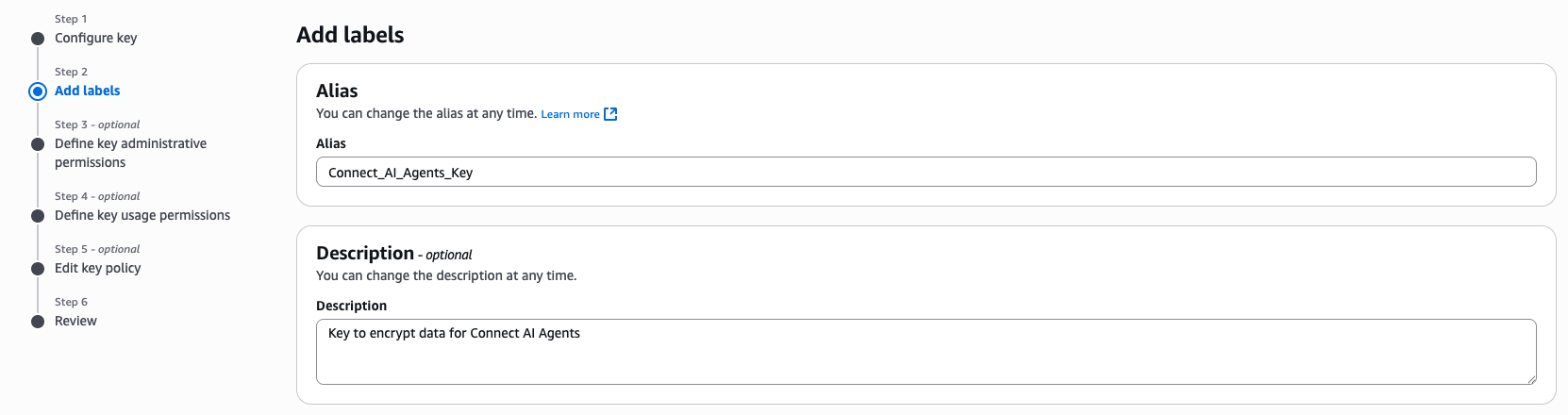Click the Step 3 circle marker
The height and width of the screenshot is (415, 1568).
tap(38, 144)
